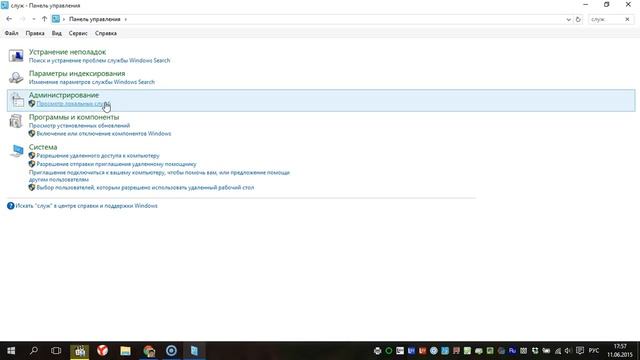Open Приглашение подключиться к вашему компьютеру link

[x=159, y=176]
